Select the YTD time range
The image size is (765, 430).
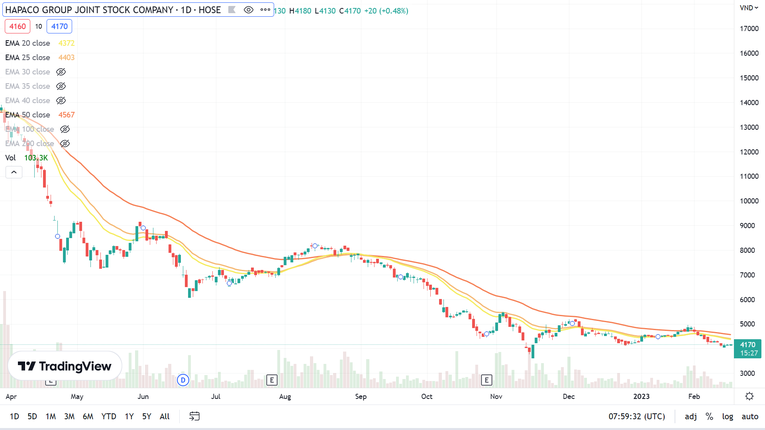click(x=108, y=416)
